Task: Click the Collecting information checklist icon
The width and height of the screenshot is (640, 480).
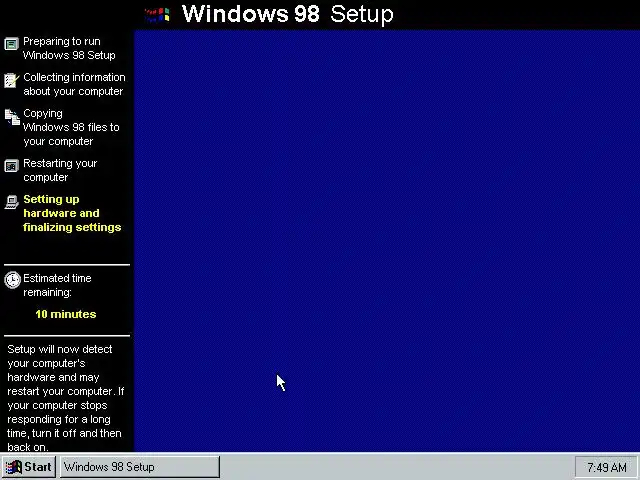Action: click(11, 80)
